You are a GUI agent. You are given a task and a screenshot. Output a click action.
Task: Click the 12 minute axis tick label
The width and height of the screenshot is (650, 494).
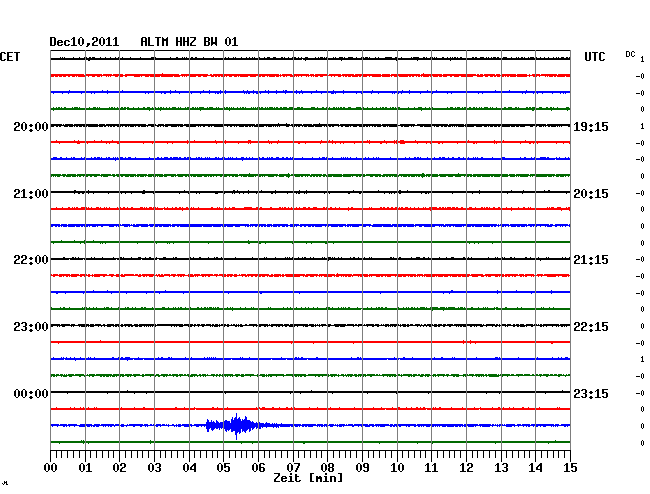pyautogui.click(x=466, y=468)
